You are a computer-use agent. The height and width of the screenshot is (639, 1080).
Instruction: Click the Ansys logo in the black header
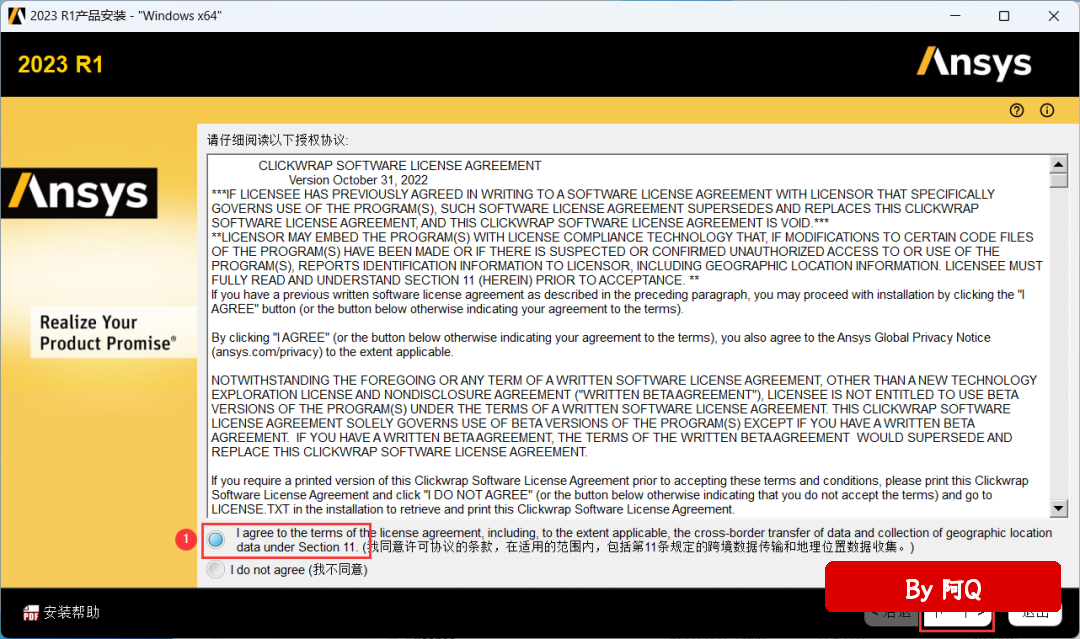974,64
